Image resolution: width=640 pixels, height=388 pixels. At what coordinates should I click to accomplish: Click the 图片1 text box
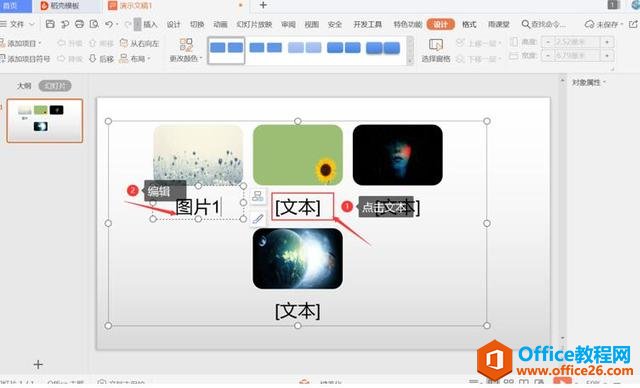click(x=198, y=207)
